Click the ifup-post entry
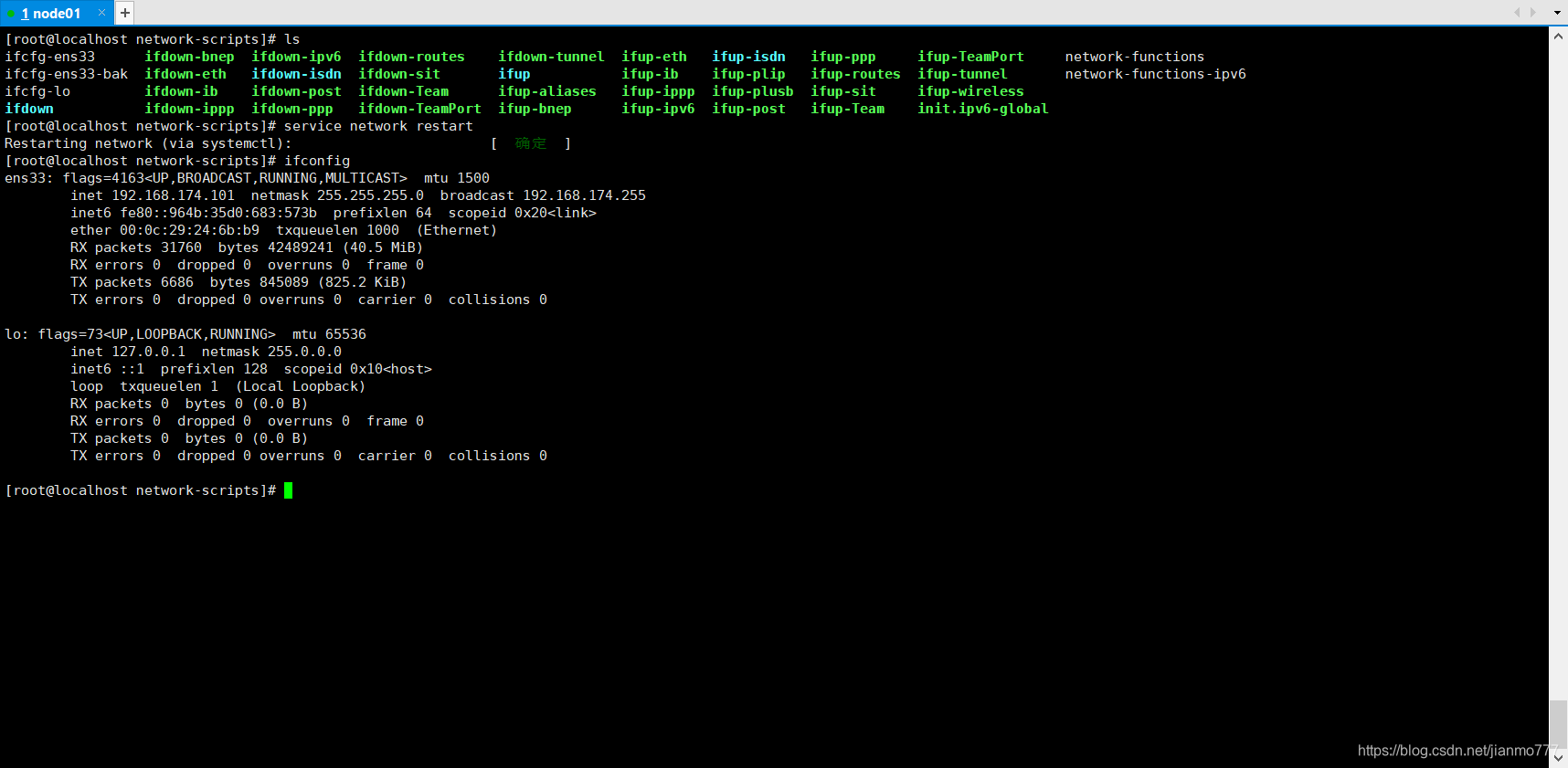Viewport: 1568px width, 768px height. 748,109
